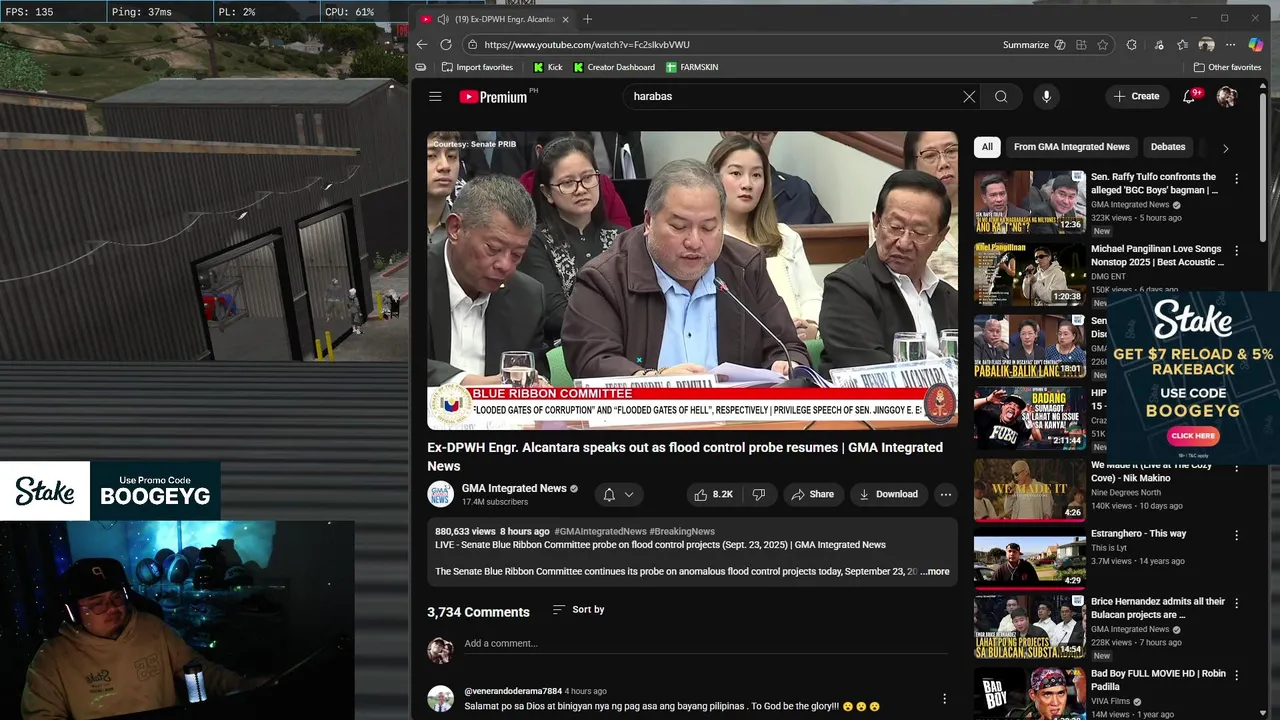Click the video player showing the hearing
The width and height of the screenshot is (1280, 720).
692,280
